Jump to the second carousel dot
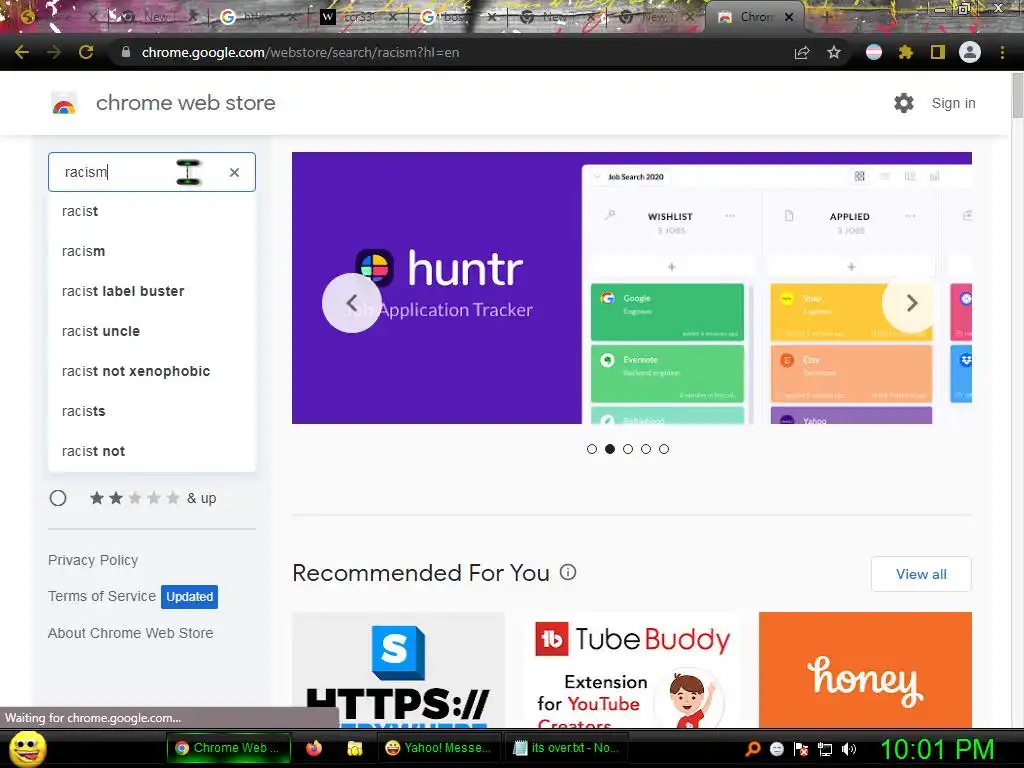 coord(610,449)
